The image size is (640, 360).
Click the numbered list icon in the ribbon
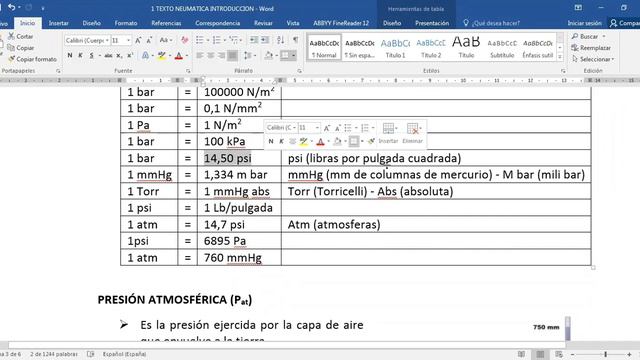216,40
